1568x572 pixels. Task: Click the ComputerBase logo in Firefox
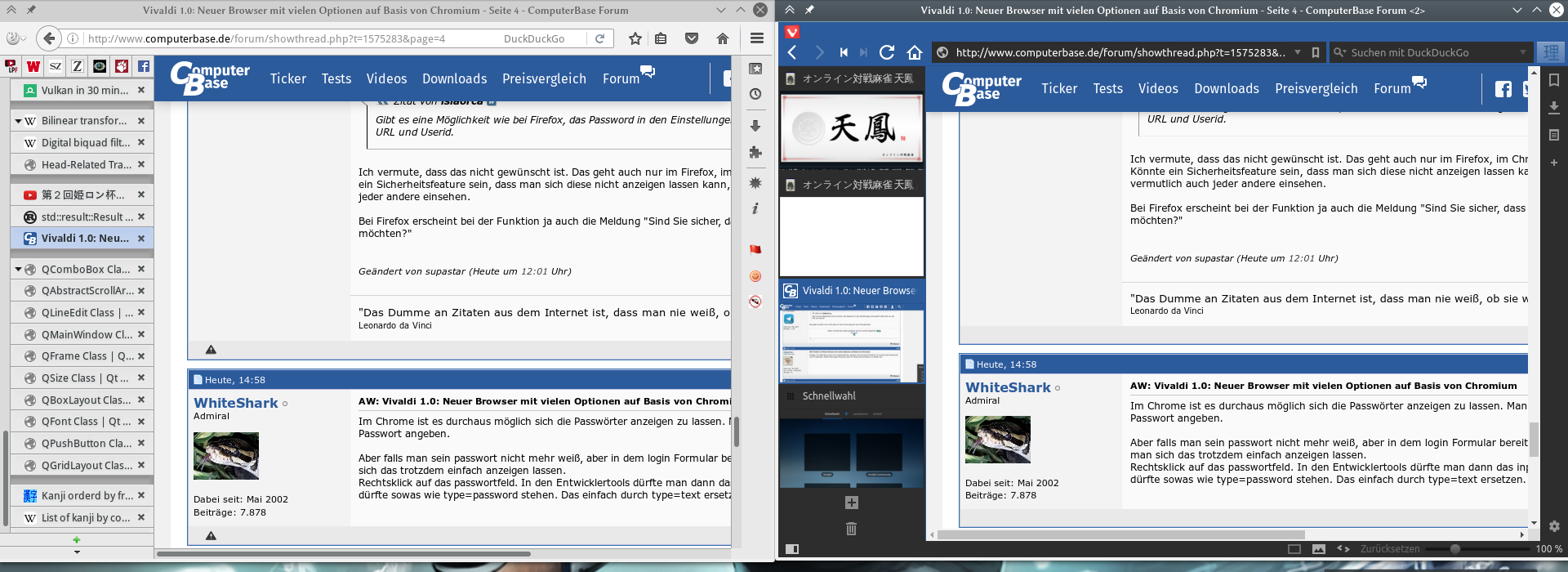pyautogui.click(x=210, y=78)
